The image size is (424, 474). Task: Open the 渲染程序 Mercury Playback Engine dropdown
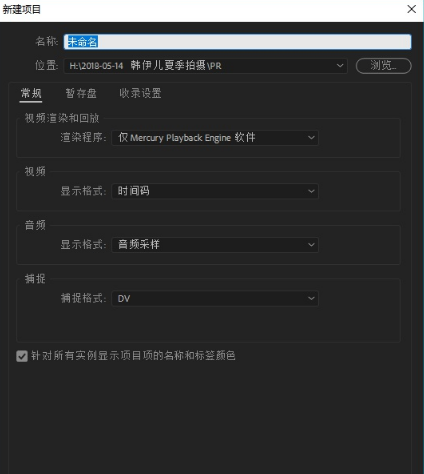tap(215, 138)
